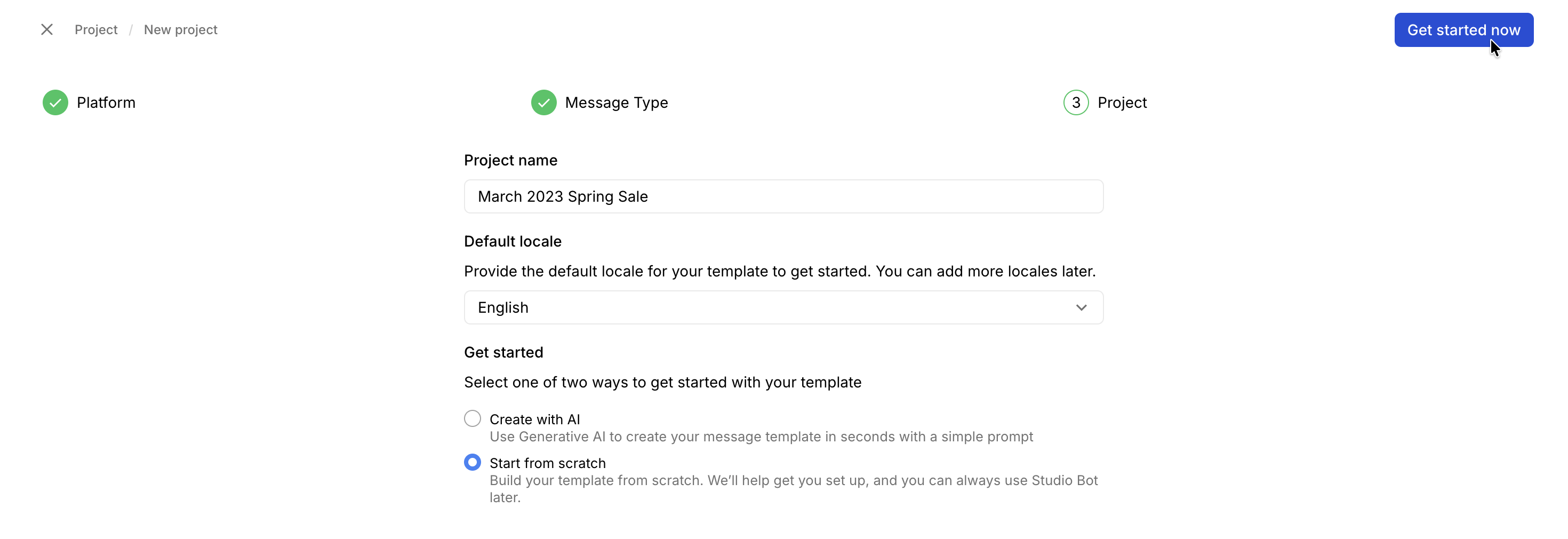Click the Project step label
Viewport: 1568px width, 539px height.
point(1122,102)
